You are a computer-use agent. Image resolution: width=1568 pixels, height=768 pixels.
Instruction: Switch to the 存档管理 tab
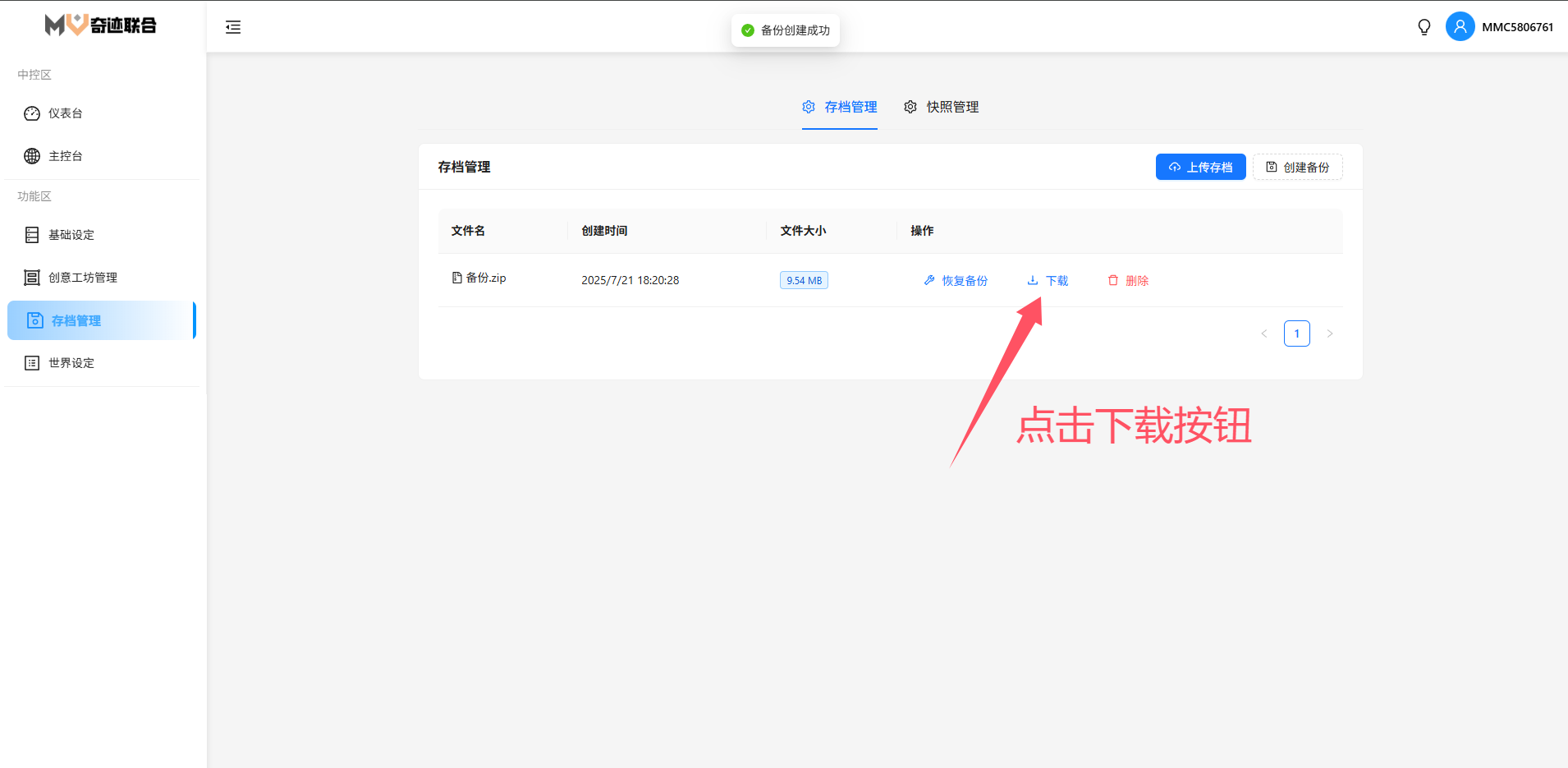(x=840, y=107)
